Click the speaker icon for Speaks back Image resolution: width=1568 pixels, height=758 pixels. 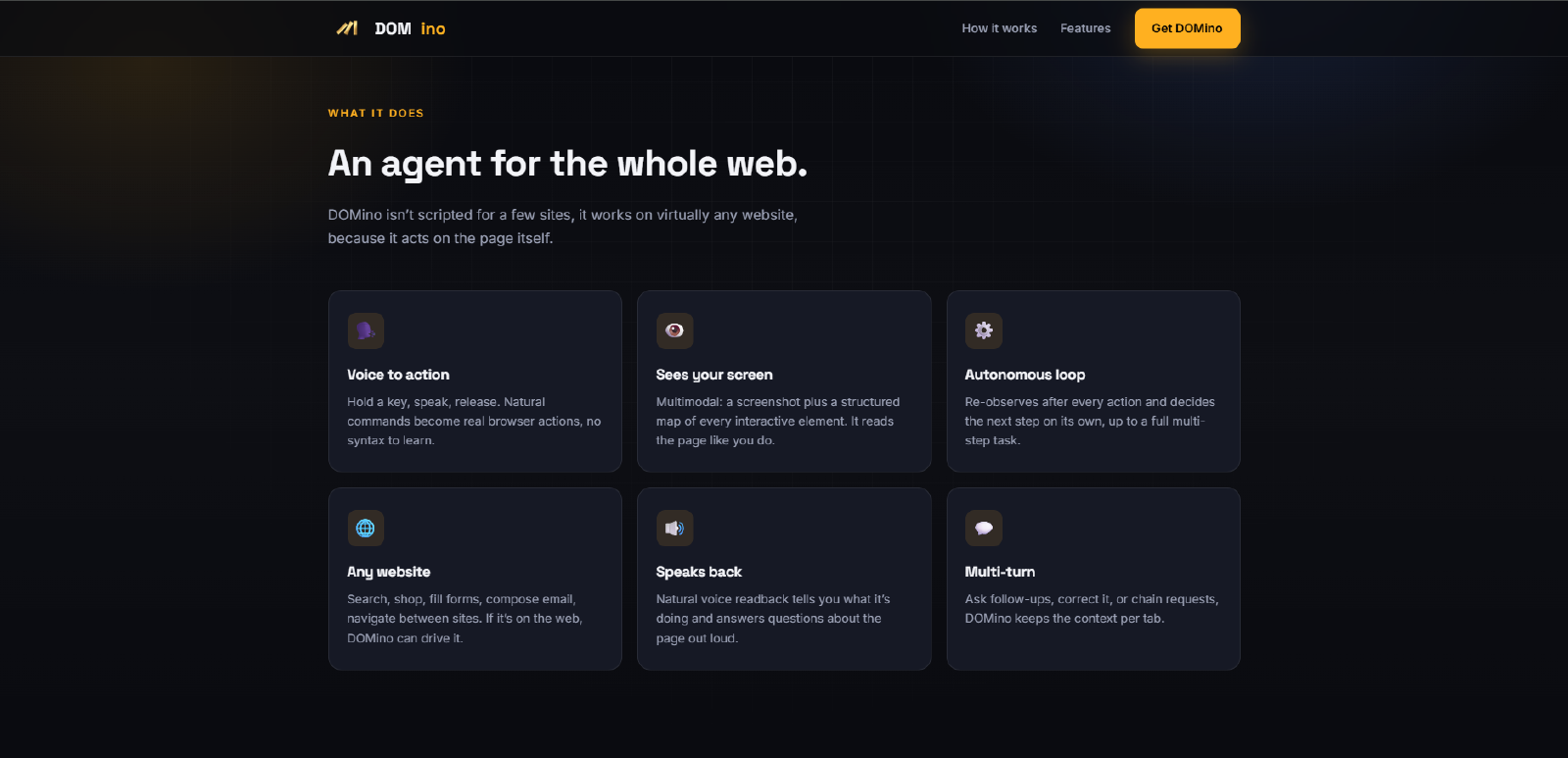pos(674,528)
